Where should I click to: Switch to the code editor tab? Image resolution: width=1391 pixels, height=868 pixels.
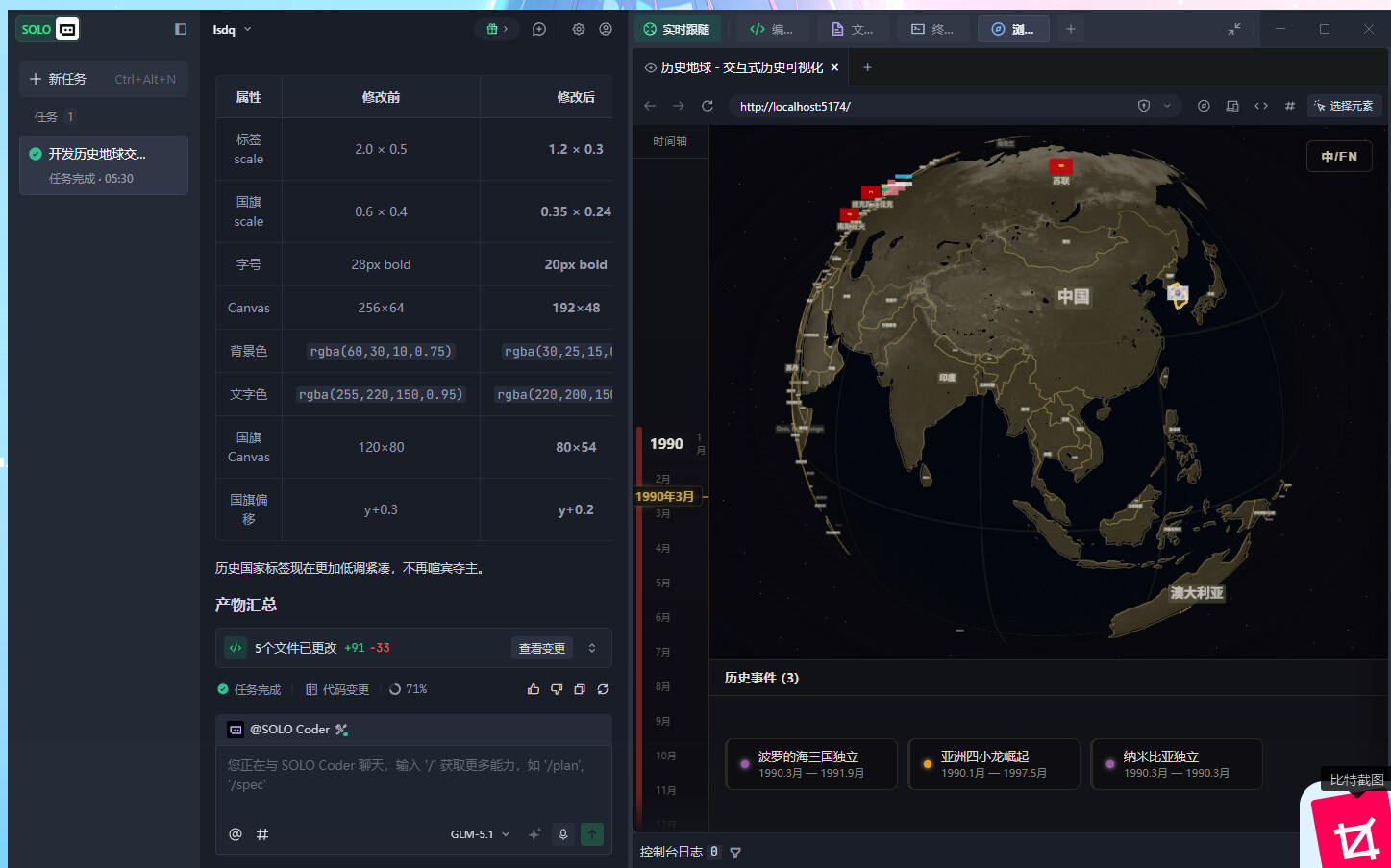coord(771,29)
